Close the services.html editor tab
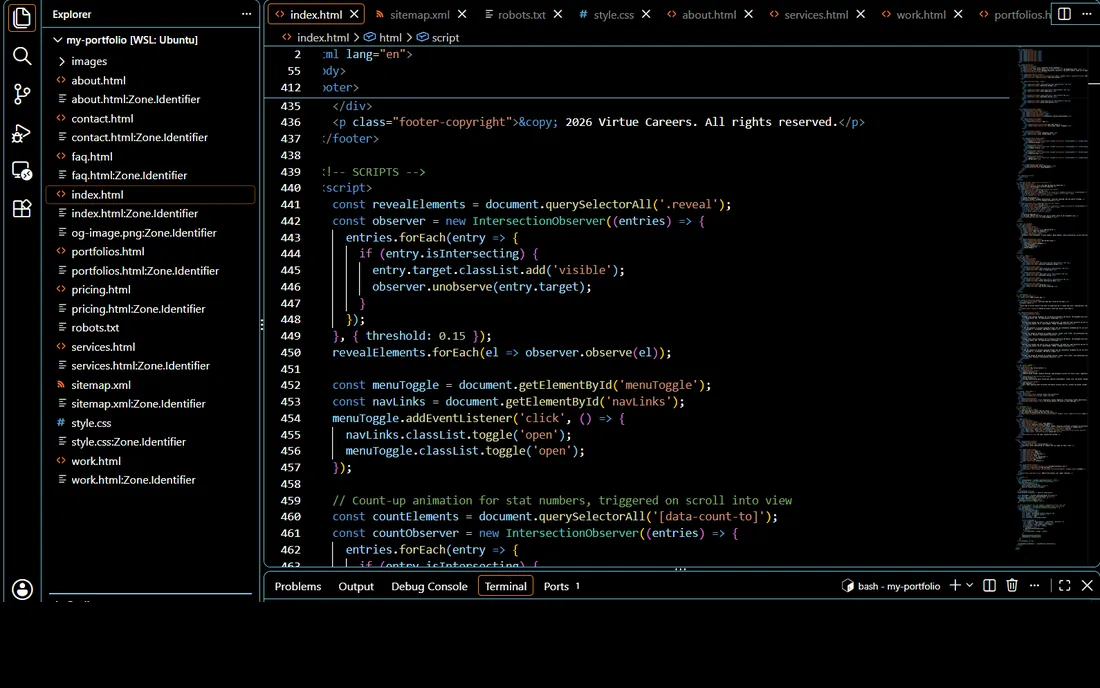The width and height of the screenshot is (1100, 688). point(861,14)
